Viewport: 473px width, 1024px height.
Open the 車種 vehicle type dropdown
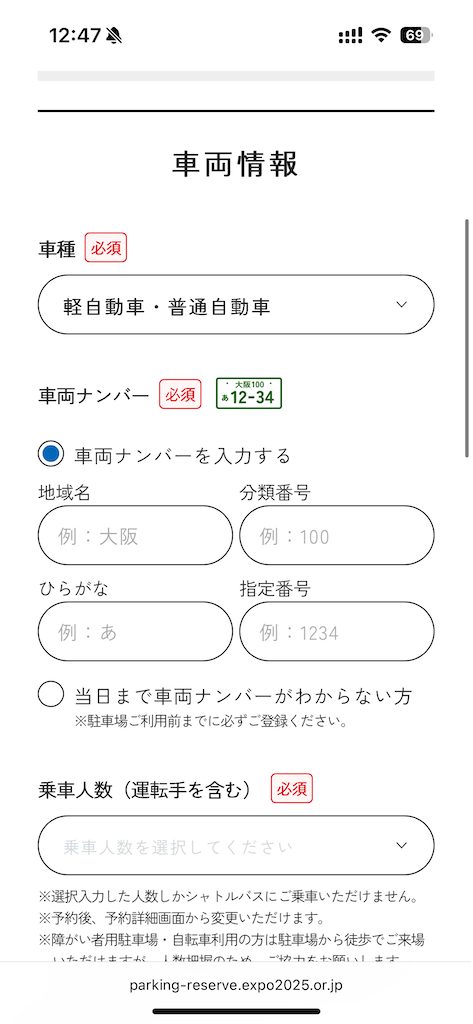pyautogui.click(x=236, y=305)
